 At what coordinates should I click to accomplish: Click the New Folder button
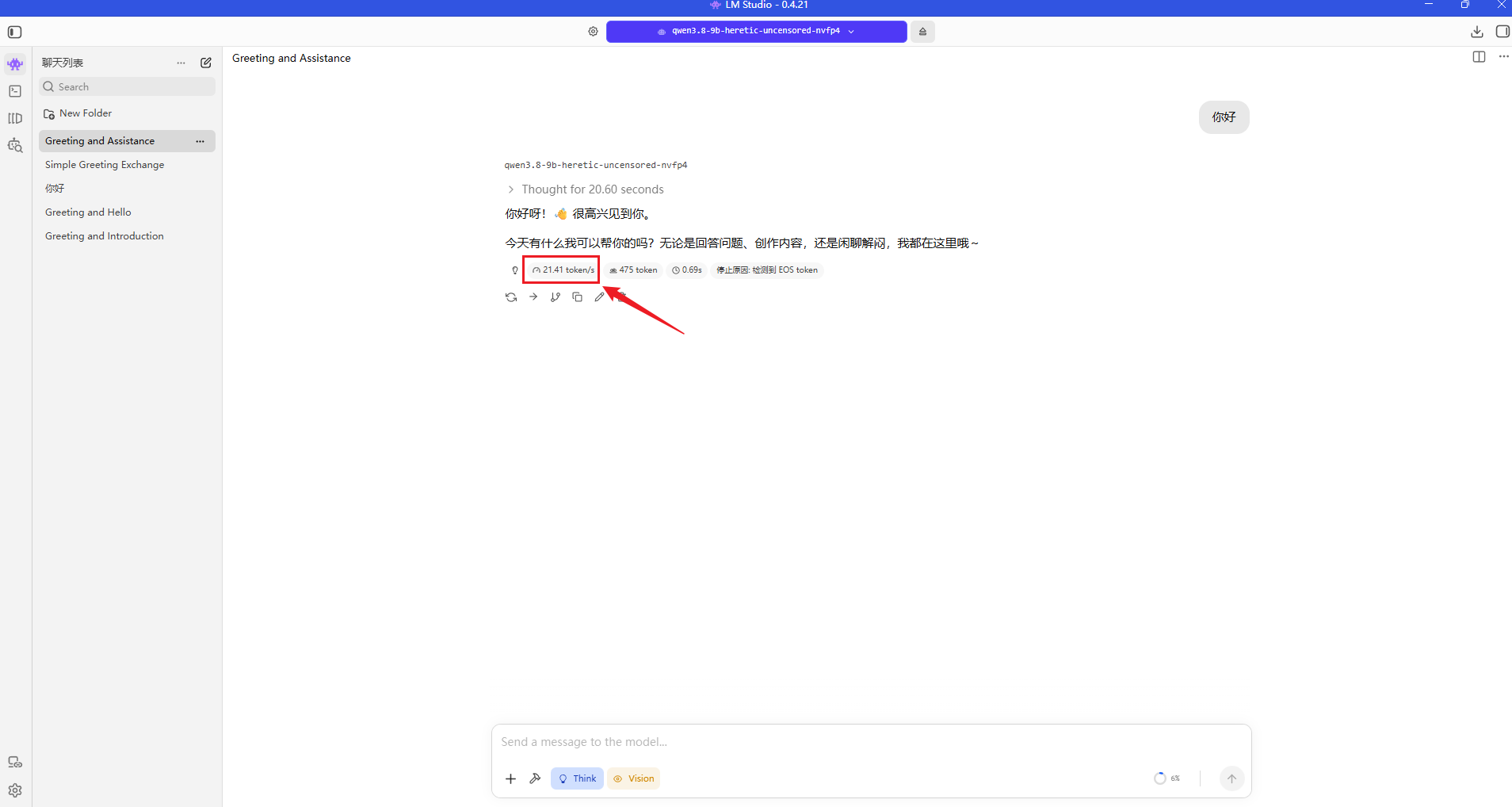click(78, 113)
